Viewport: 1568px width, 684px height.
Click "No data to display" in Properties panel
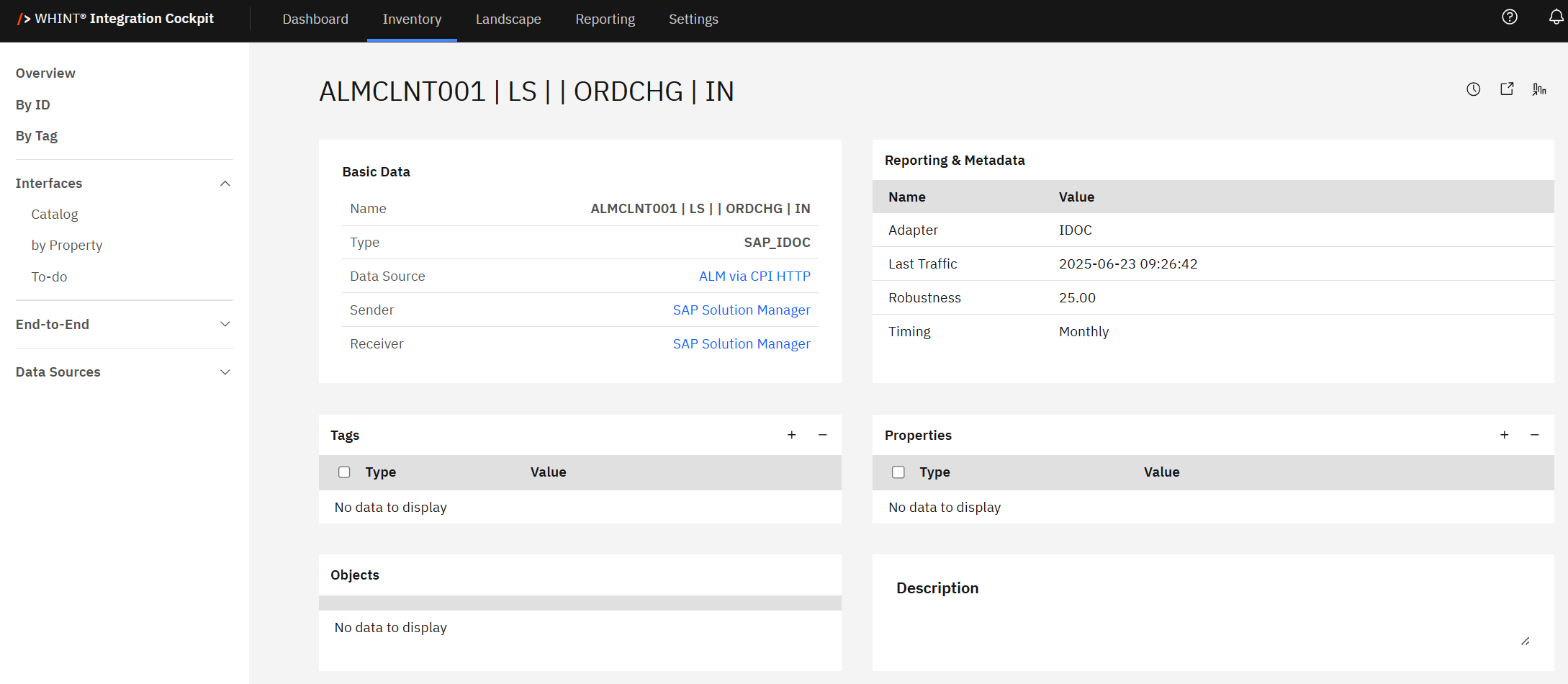pyautogui.click(x=945, y=508)
